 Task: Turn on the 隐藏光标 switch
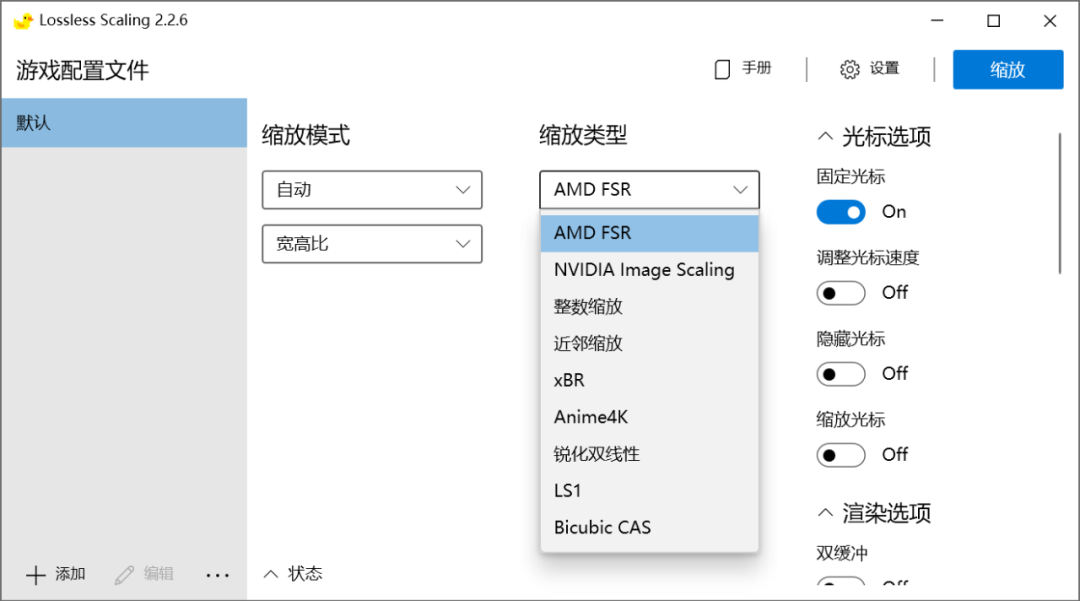(x=840, y=373)
